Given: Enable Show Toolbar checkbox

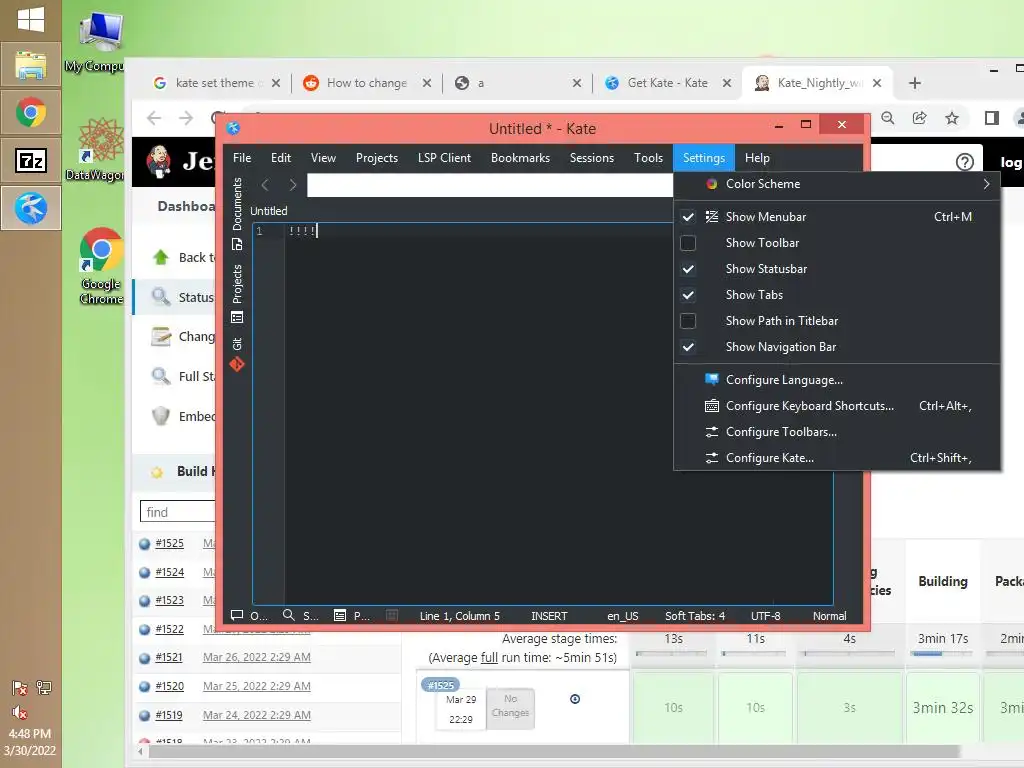Looking at the screenshot, I should pos(688,243).
